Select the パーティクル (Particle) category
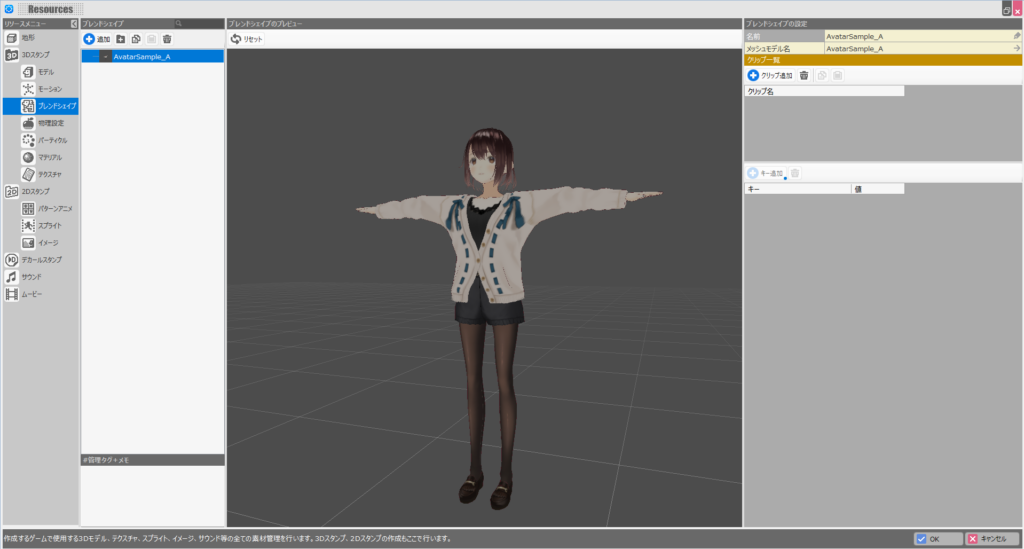The width and height of the screenshot is (1024, 549). tap(50, 140)
